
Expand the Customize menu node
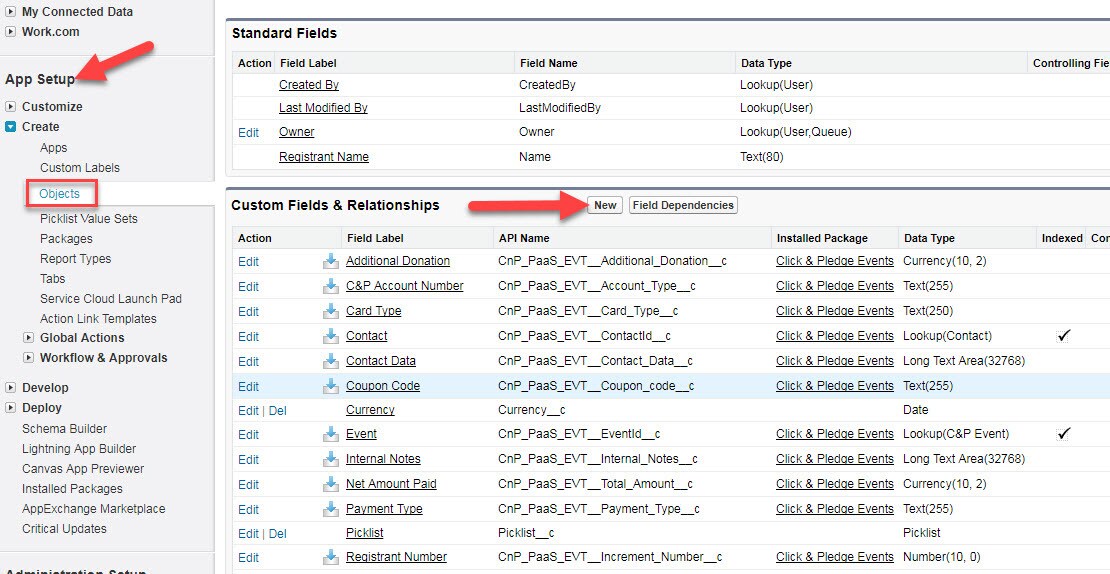point(11,107)
